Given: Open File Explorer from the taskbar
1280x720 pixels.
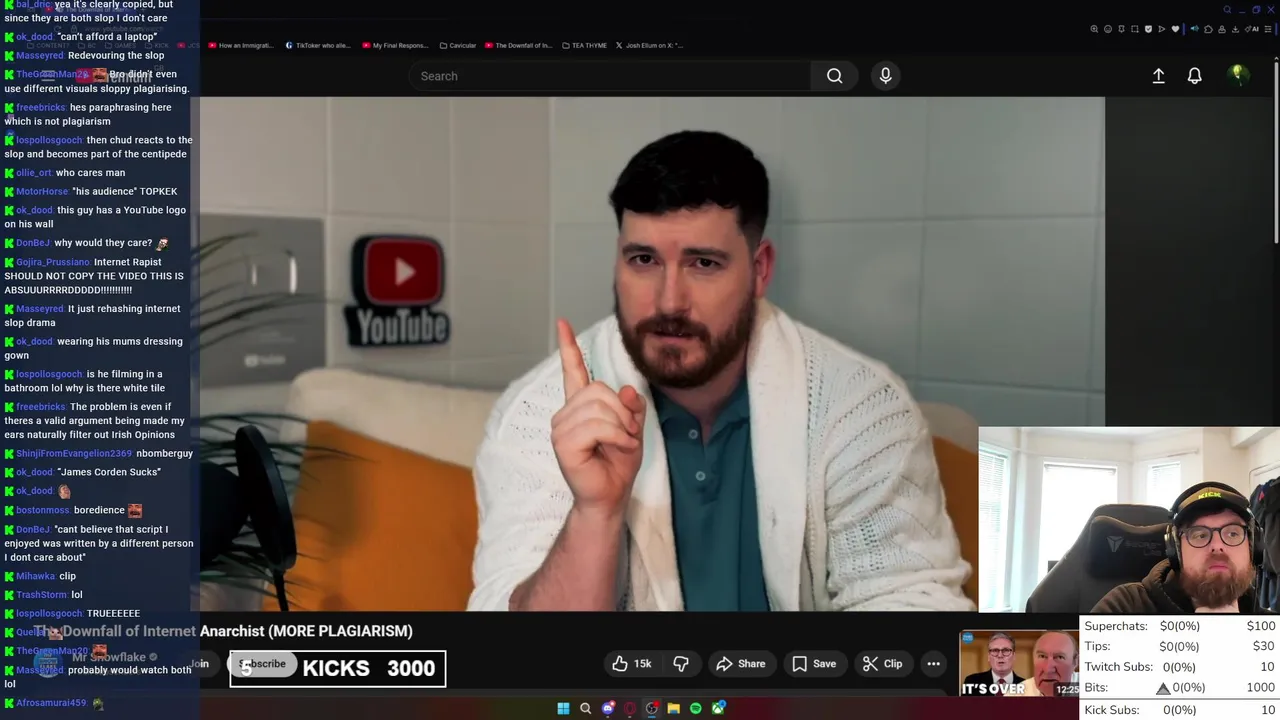Looking at the screenshot, I should click(x=674, y=708).
